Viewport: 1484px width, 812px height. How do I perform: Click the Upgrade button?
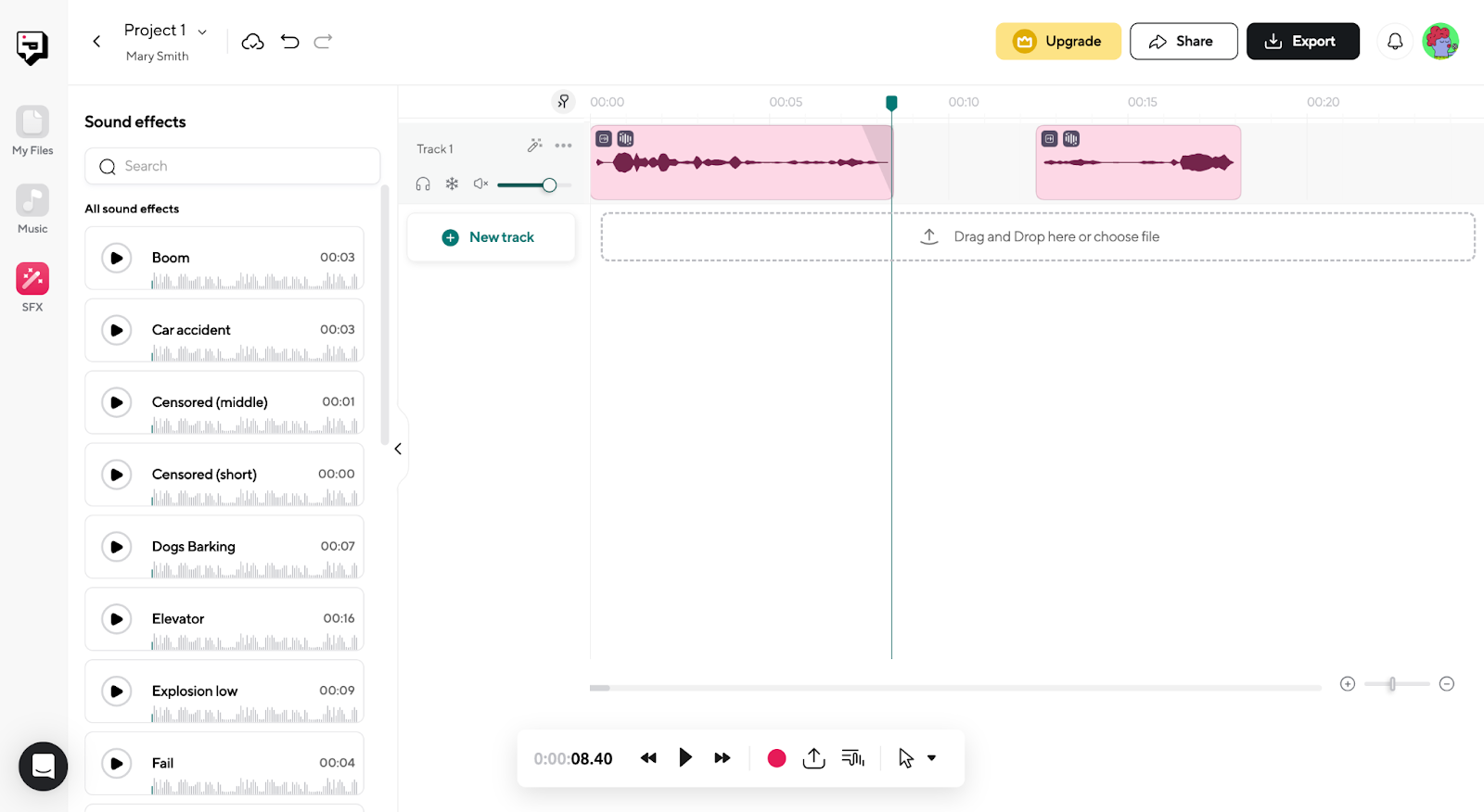coord(1058,42)
